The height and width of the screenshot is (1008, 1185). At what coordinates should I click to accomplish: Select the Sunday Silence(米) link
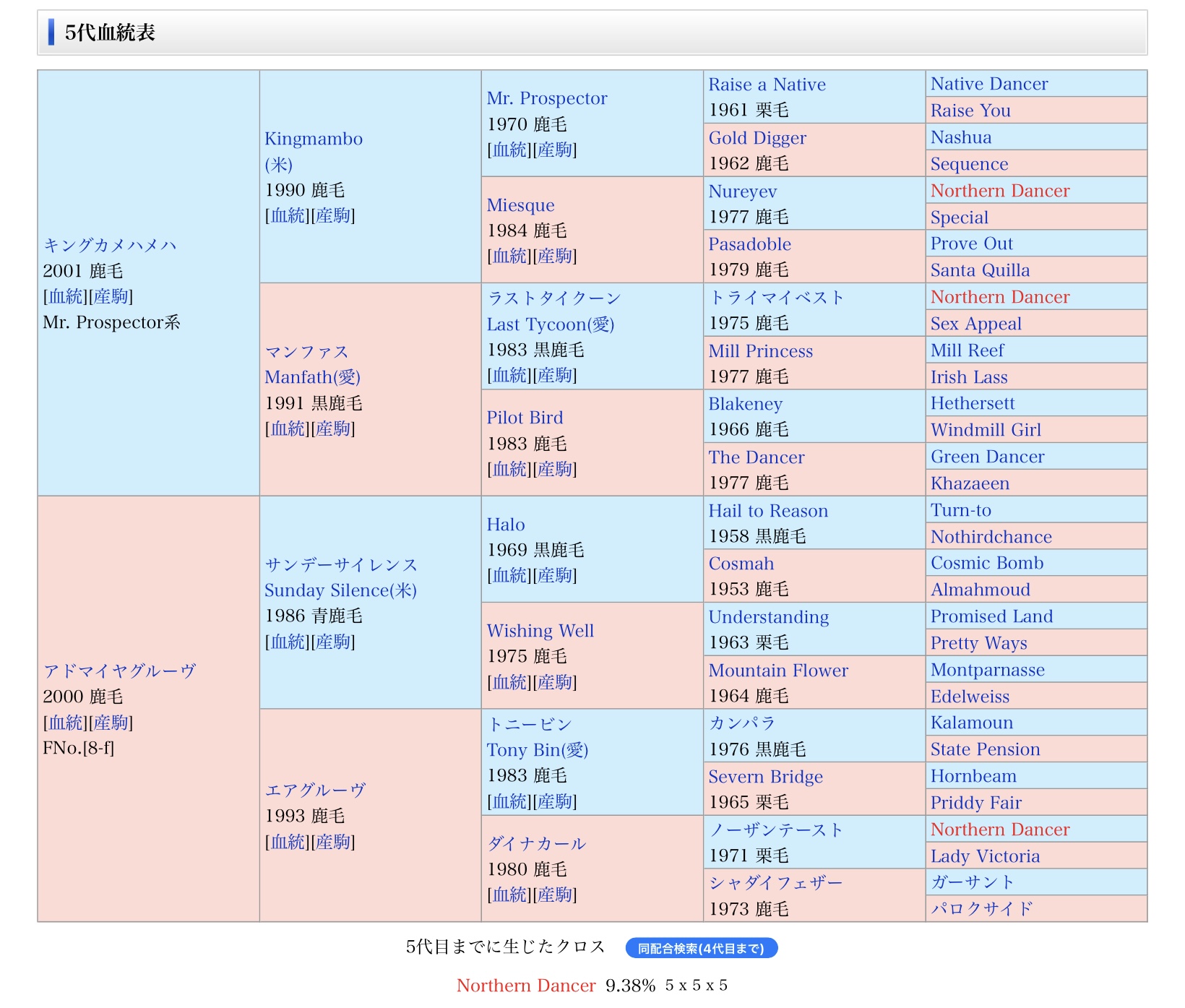340,590
